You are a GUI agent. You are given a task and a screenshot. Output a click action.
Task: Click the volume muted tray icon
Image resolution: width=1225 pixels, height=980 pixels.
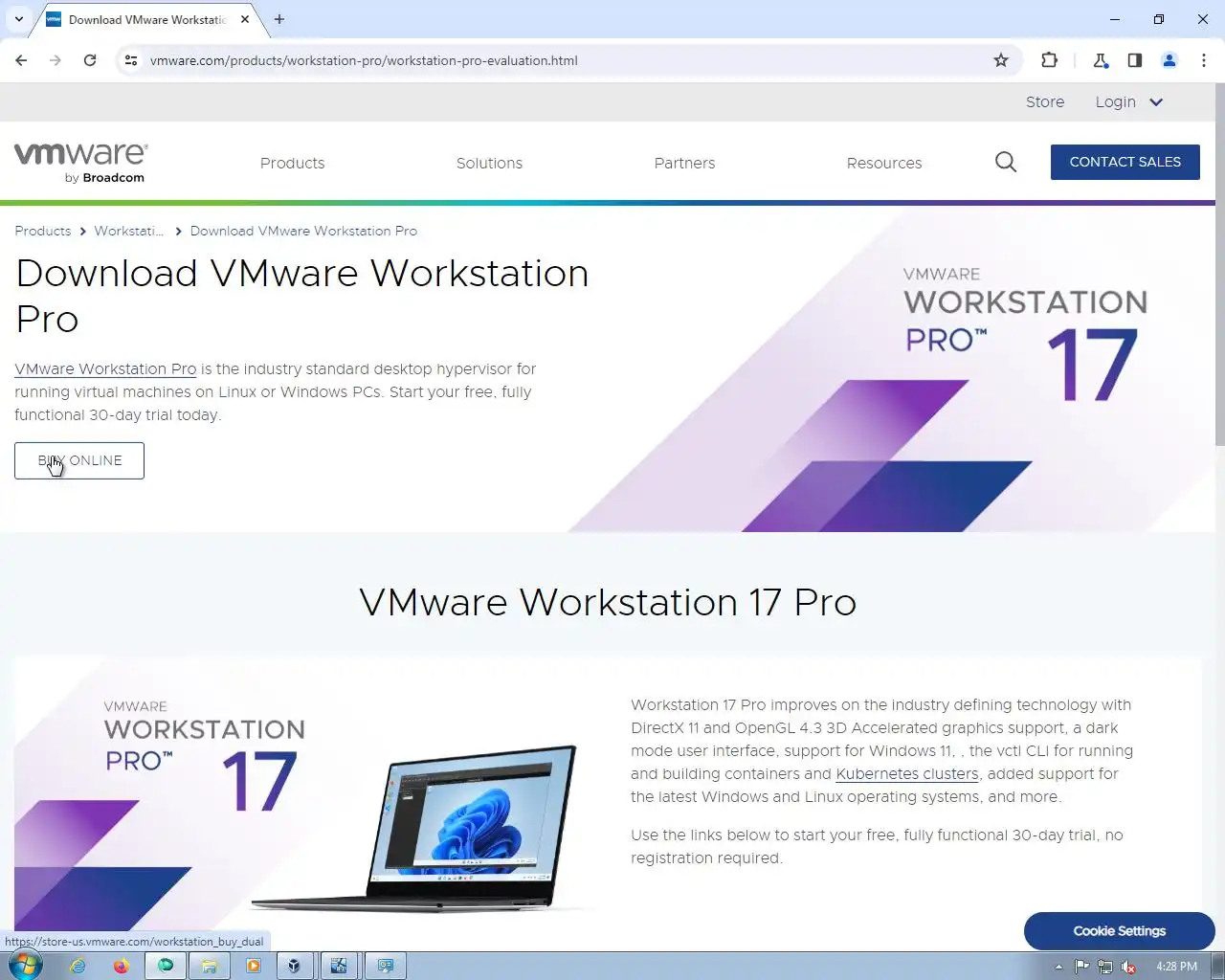(1129, 967)
